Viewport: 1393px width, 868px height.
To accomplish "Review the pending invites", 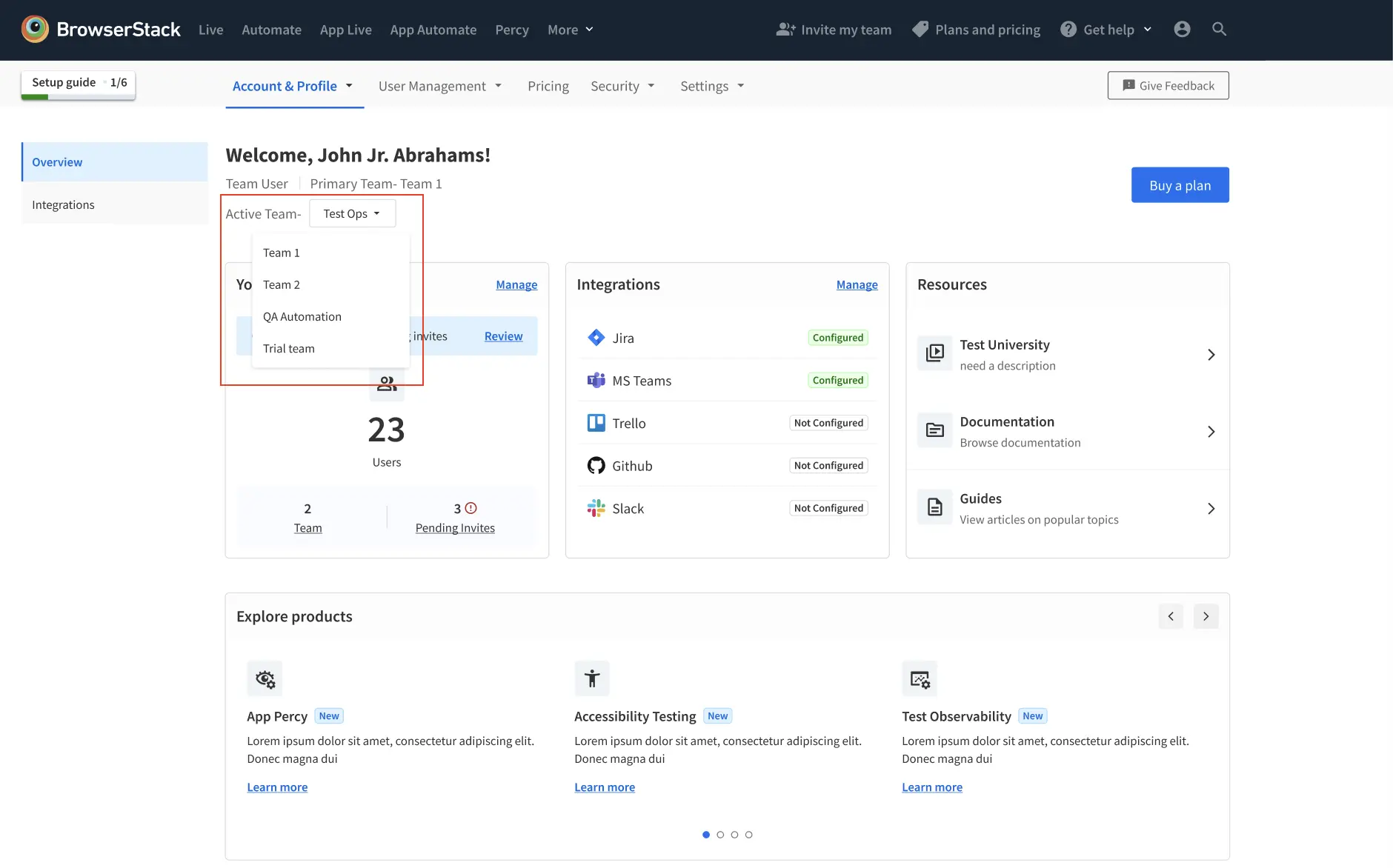I will pyautogui.click(x=503, y=335).
